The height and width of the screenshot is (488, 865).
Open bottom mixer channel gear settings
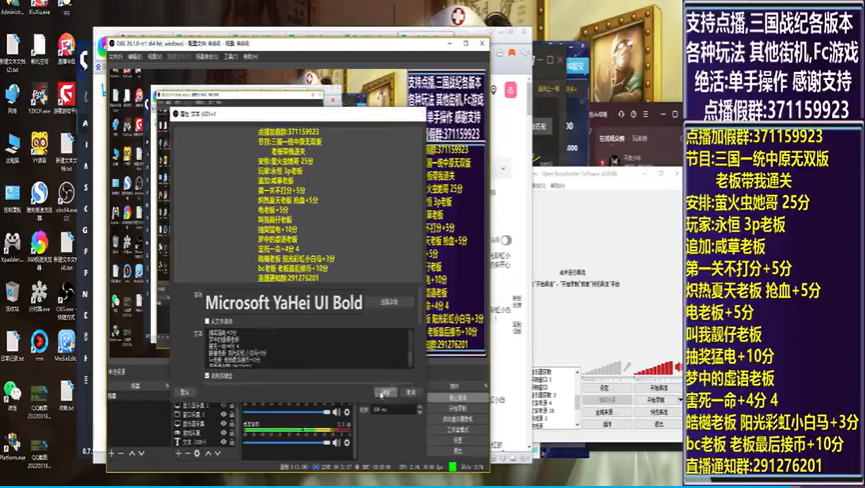click(x=346, y=443)
